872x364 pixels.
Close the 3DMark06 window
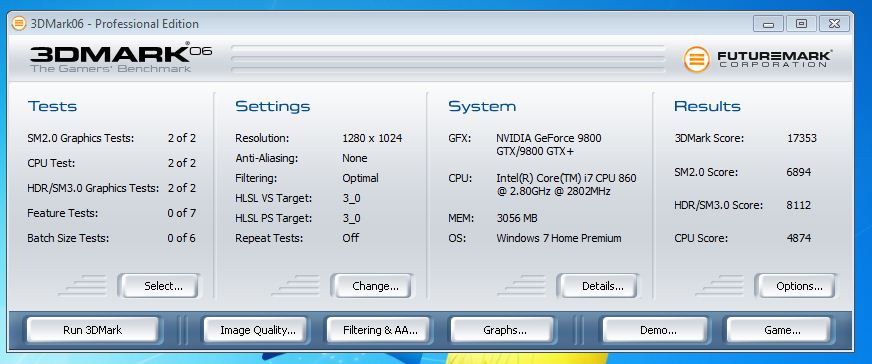click(834, 24)
